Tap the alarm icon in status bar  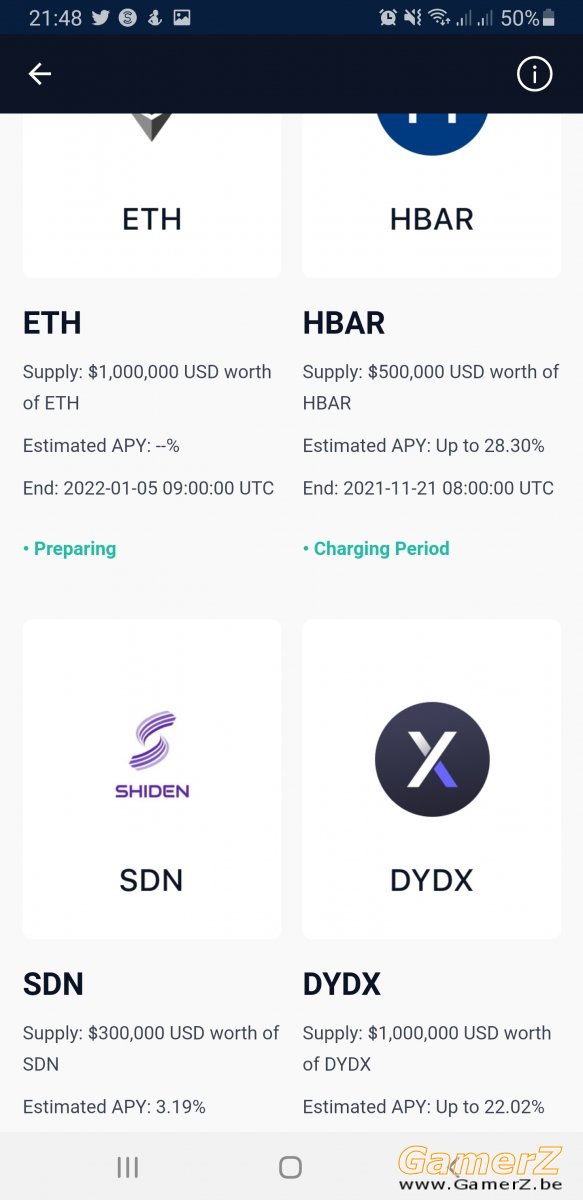[388, 17]
